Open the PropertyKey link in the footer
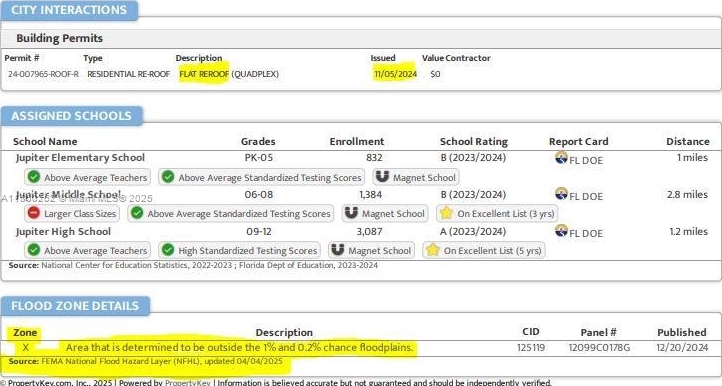 [187, 382]
